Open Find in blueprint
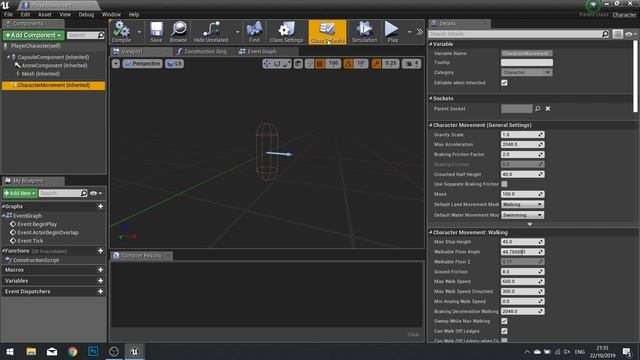640x360 pixels. click(254, 32)
